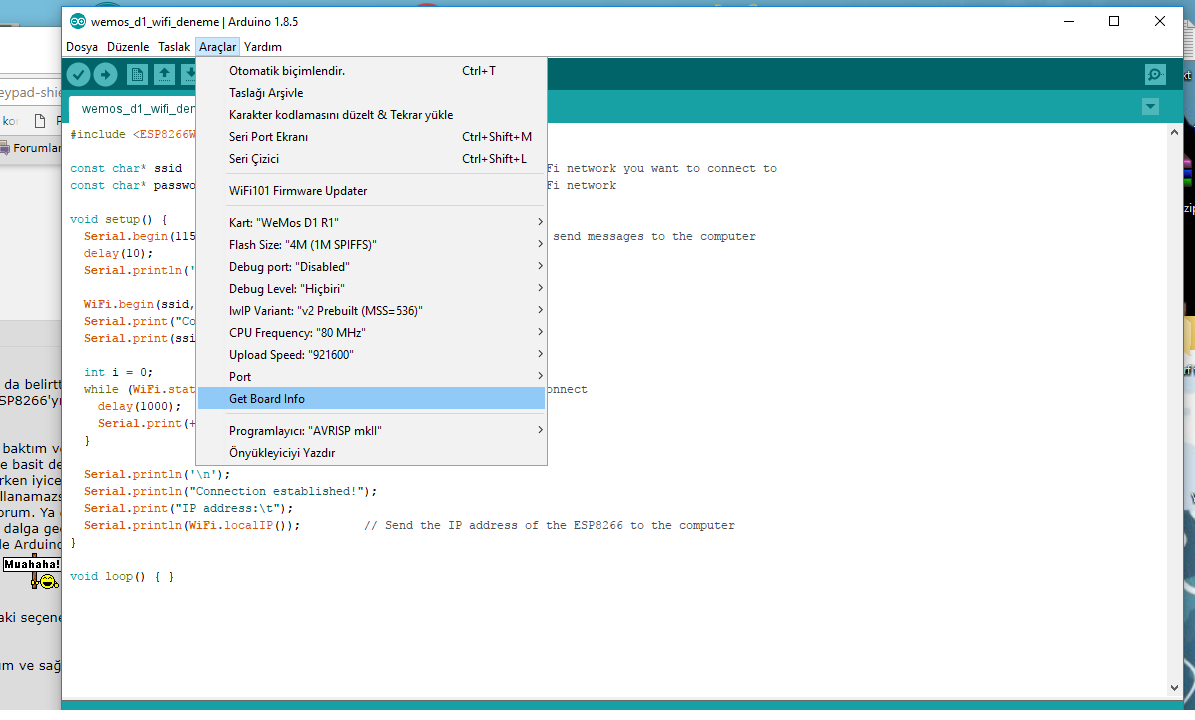Open the Dosya menu
Viewport: 1195px width, 720px height.
pyautogui.click(x=82, y=47)
